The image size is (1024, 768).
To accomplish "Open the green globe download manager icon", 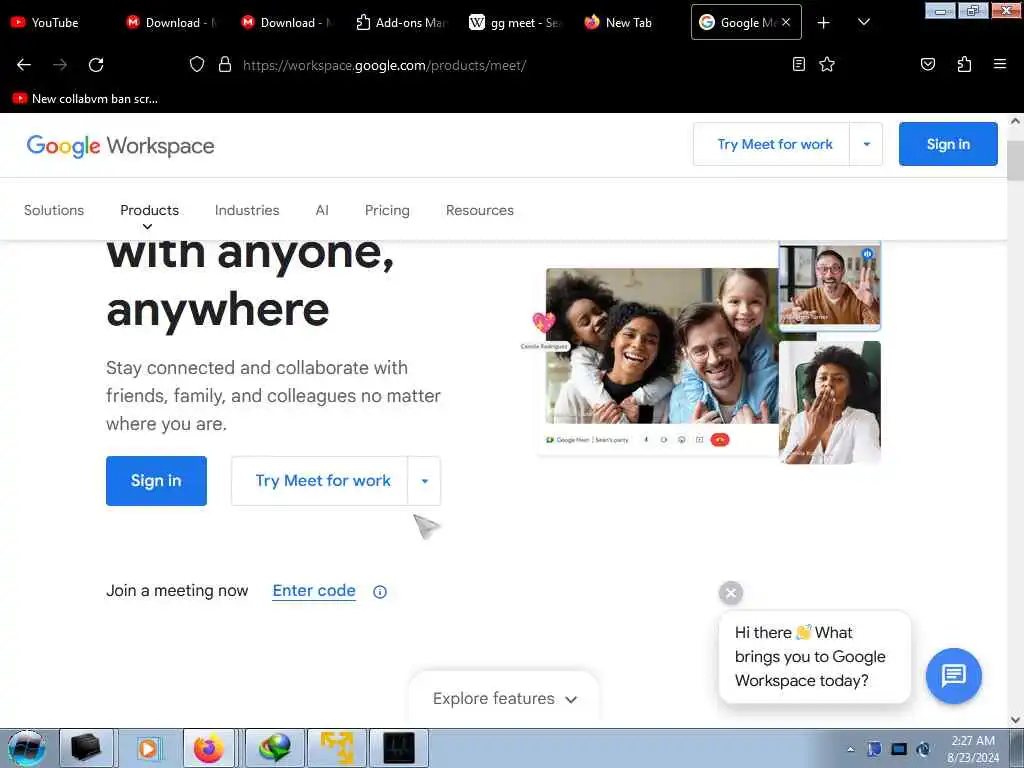I will click(274, 748).
